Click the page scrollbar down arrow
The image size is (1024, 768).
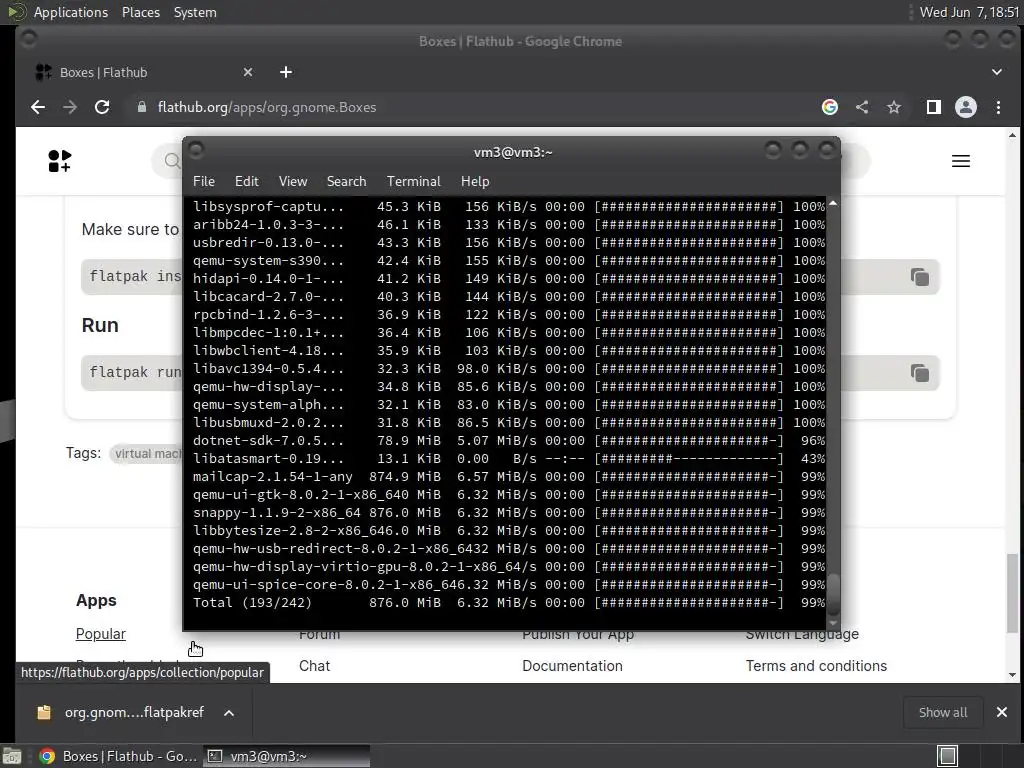coord(1012,675)
